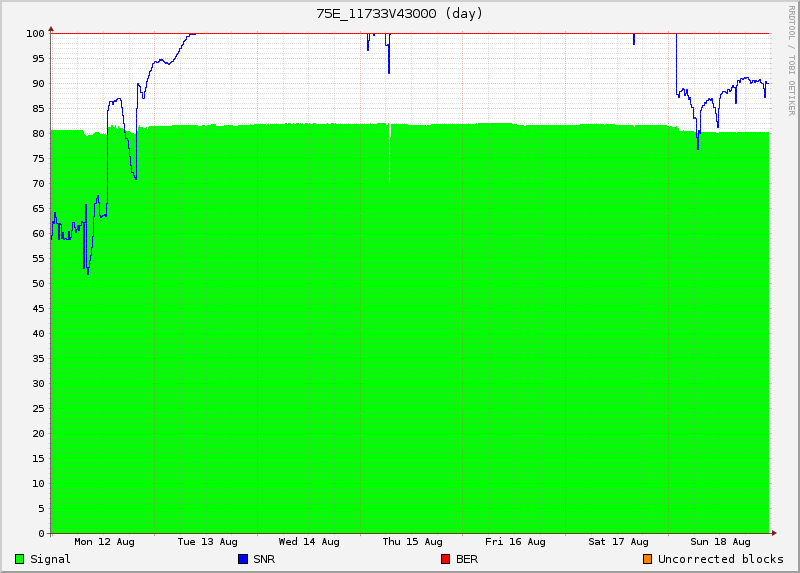This screenshot has height=573, width=800.
Task: Click the 60 value on y-axis
Action: click(x=38, y=234)
